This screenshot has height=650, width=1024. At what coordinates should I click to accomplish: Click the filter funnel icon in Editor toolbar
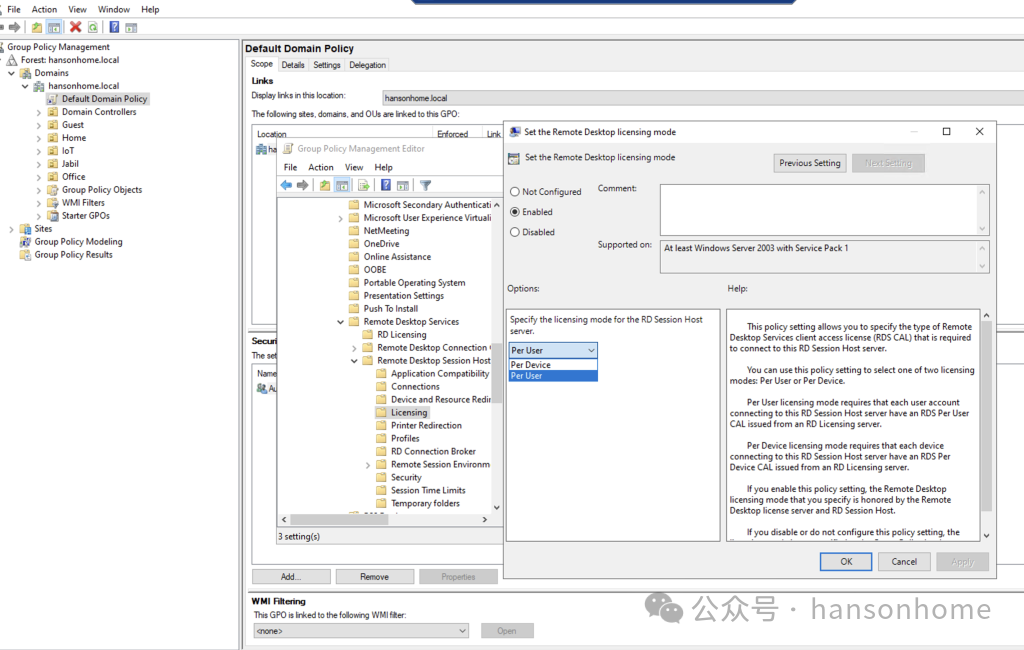(x=425, y=185)
